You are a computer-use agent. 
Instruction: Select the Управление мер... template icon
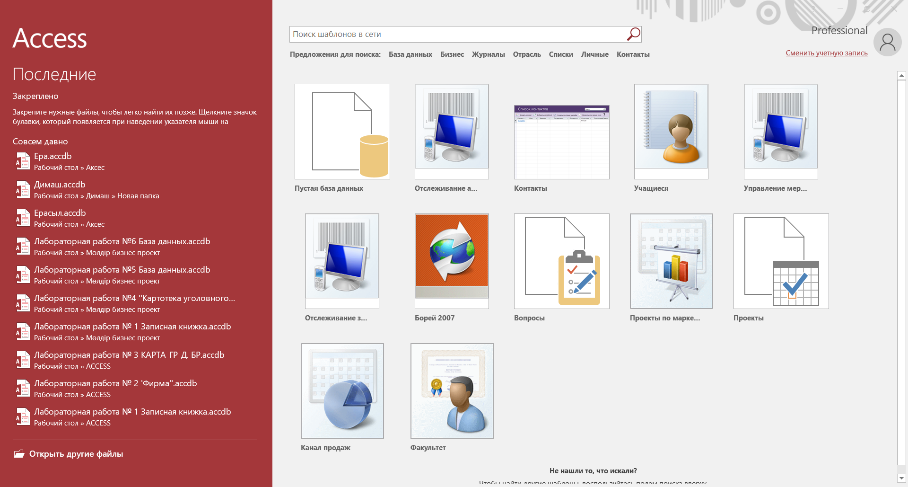click(781, 131)
